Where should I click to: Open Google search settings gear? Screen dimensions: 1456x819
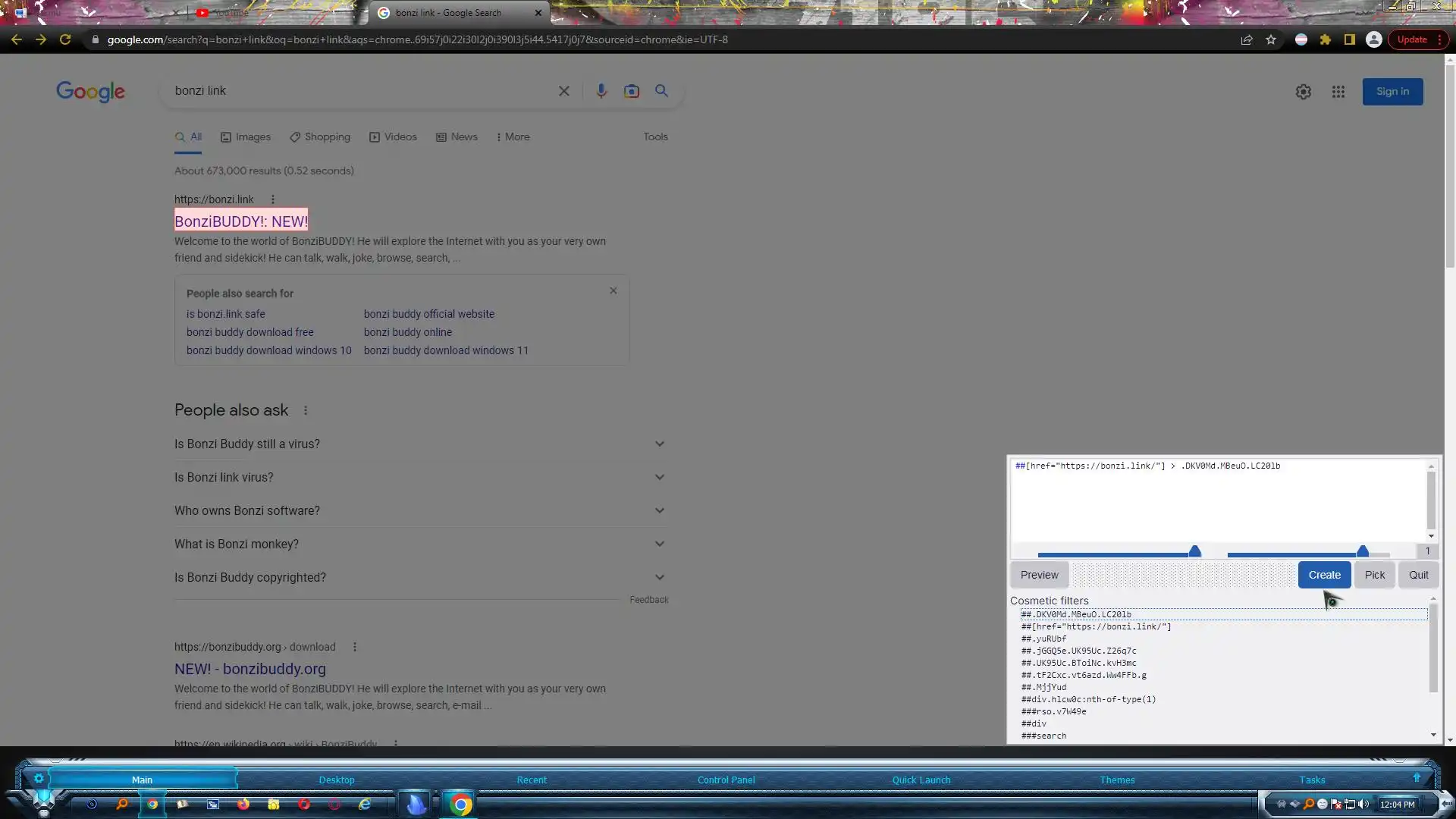point(1303,92)
